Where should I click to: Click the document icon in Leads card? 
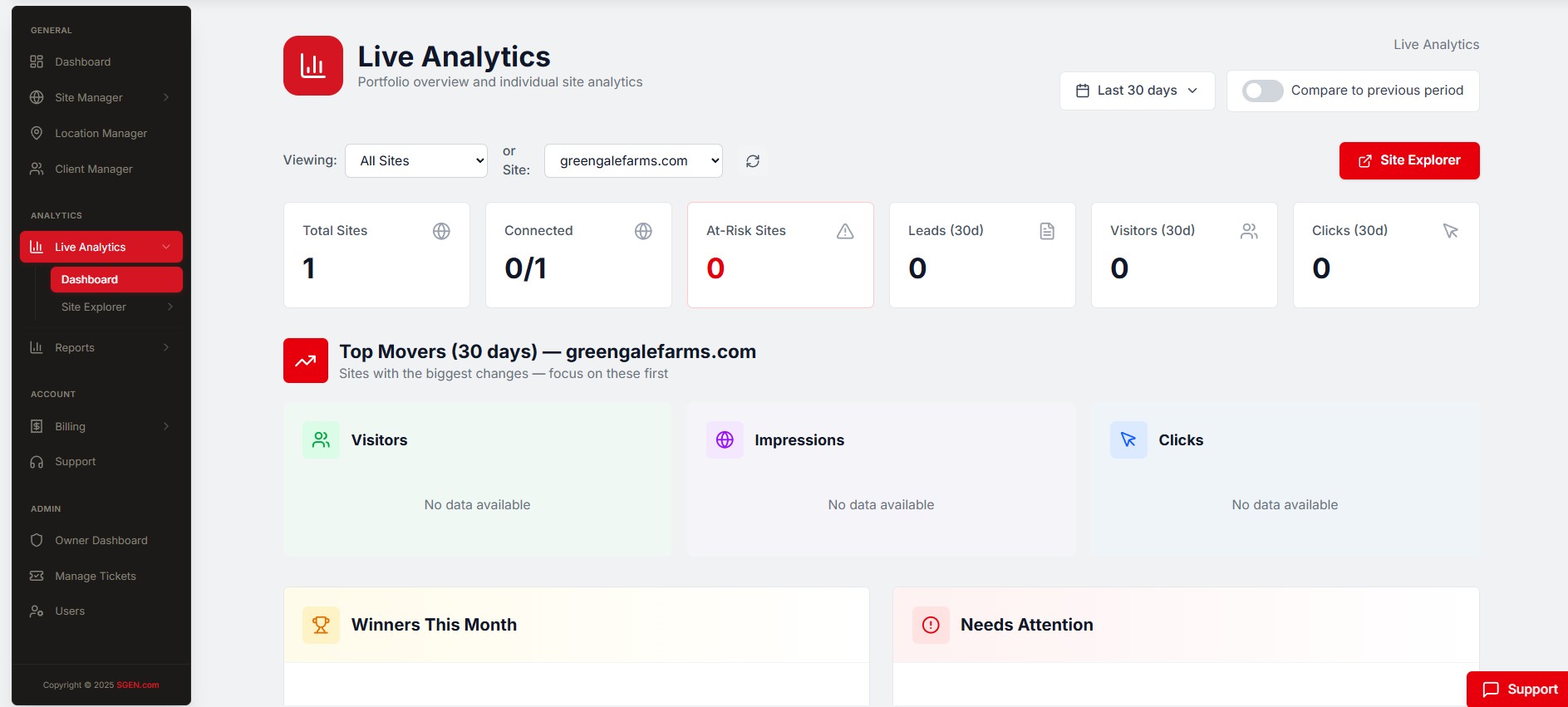click(x=1047, y=231)
